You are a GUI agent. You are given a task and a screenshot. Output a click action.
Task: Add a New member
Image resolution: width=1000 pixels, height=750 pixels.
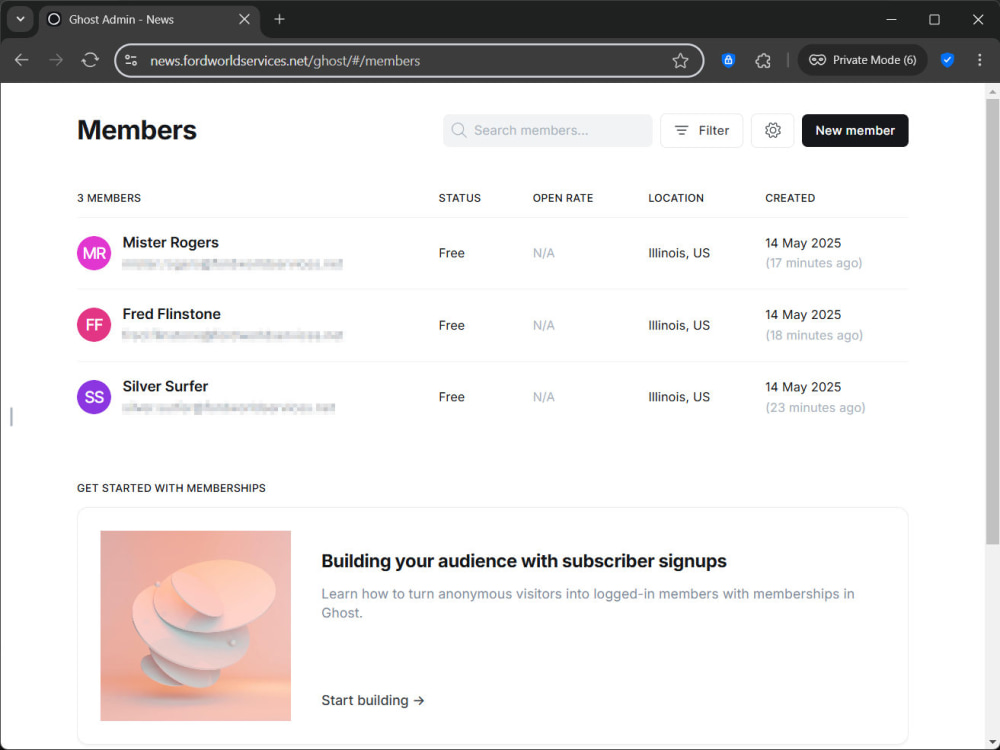point(855,130)
